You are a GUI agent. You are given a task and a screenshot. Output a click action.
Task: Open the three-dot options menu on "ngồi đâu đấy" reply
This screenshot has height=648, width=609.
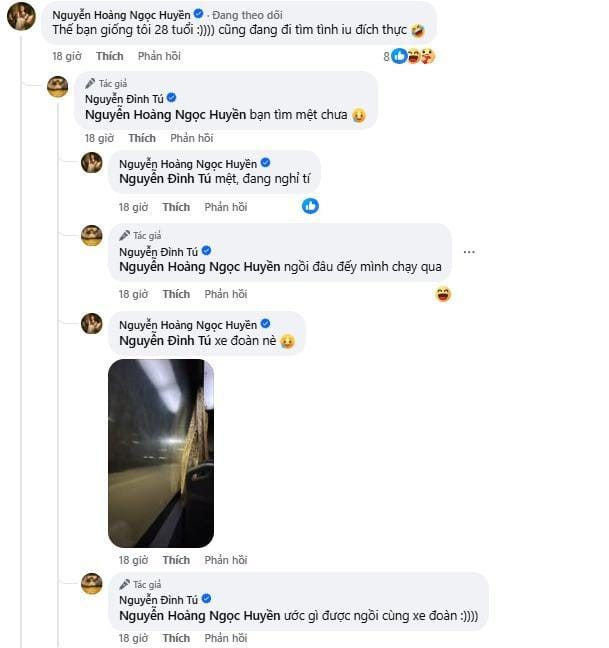click(x=470, y=252)
